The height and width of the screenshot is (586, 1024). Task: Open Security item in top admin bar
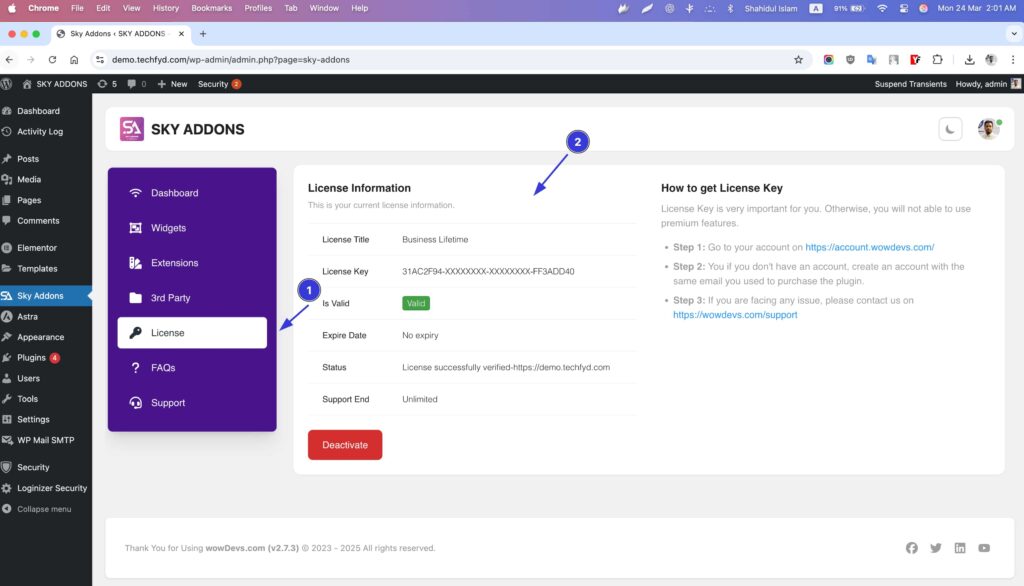point(219,84)
